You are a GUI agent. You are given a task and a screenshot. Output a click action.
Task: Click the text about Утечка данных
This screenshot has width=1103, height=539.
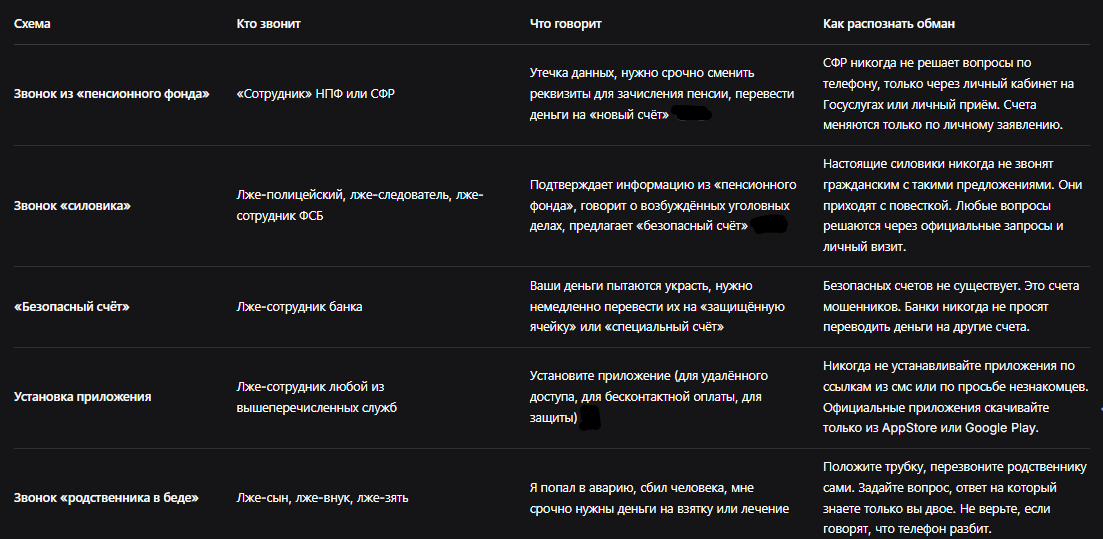tap(663, 94)
